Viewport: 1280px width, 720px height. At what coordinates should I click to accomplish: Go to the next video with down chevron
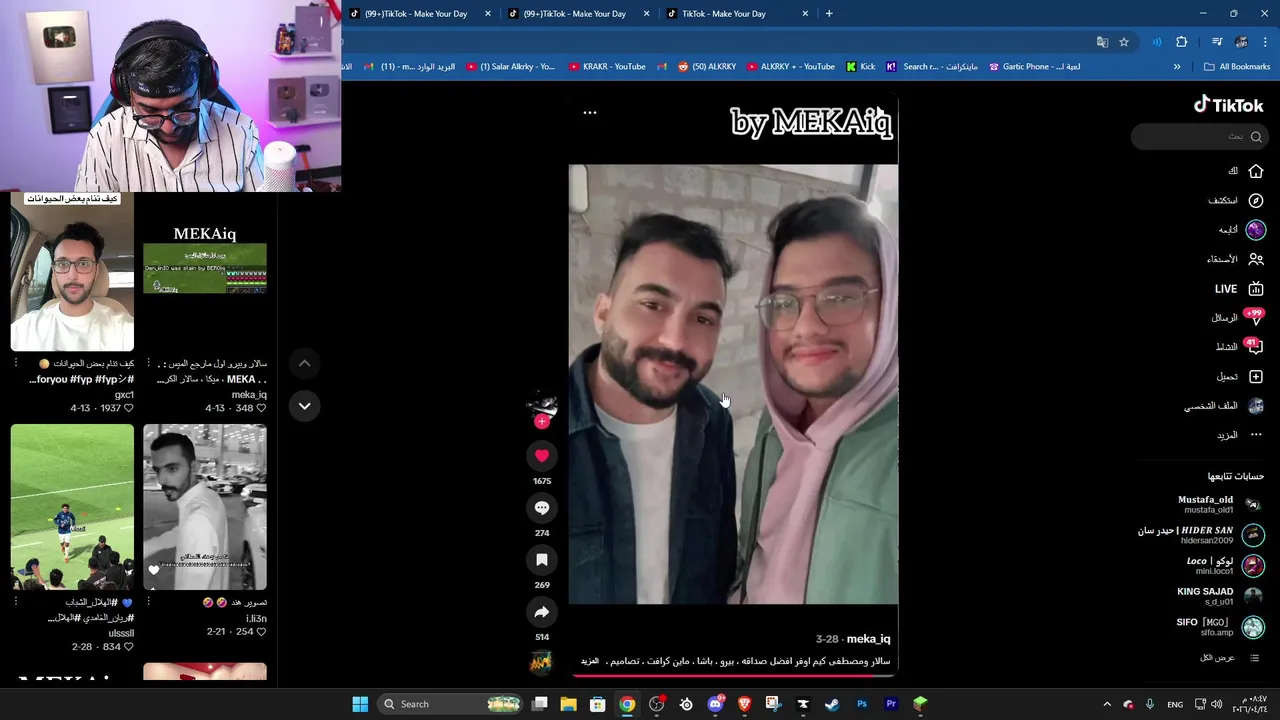point(304,406)
